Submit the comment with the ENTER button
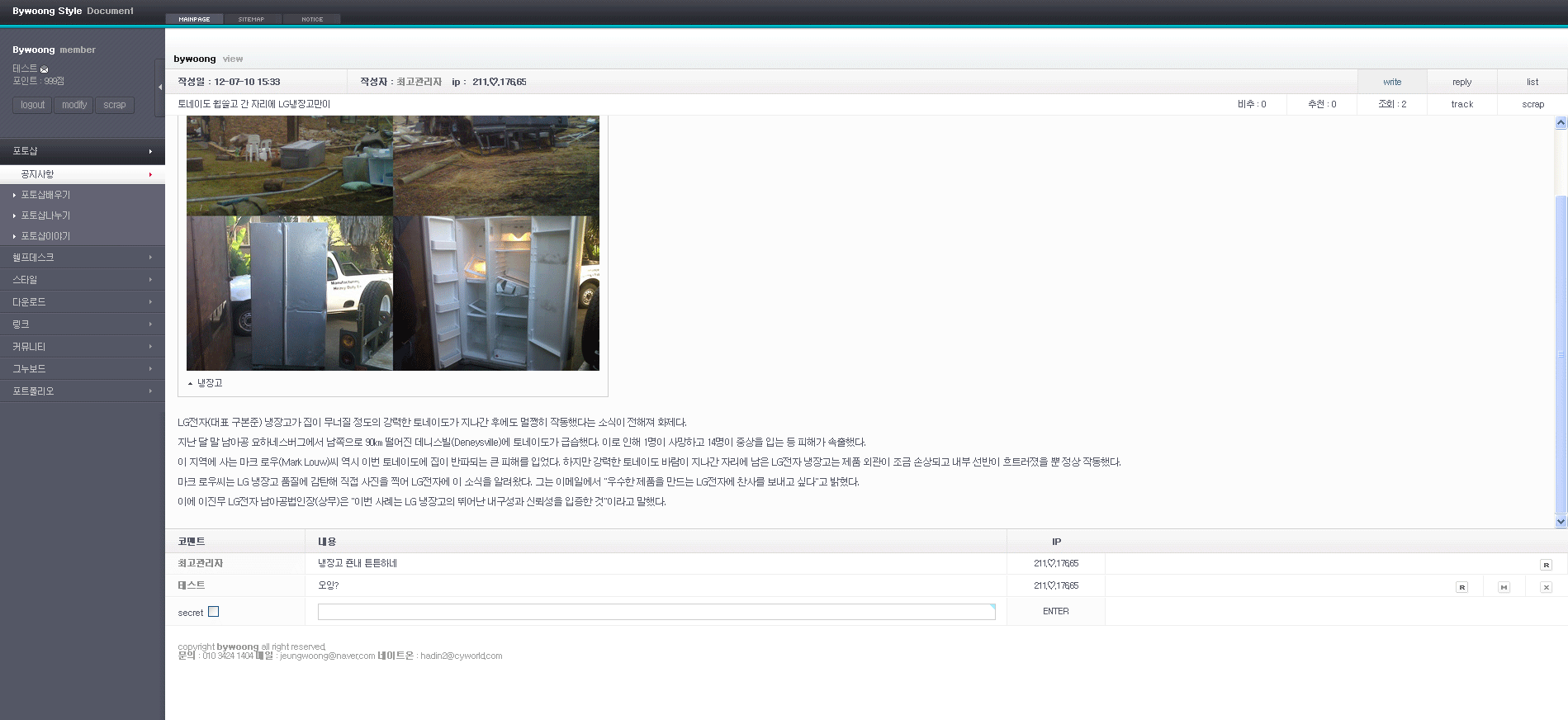1568x720 pixels. coord(1055,612)
